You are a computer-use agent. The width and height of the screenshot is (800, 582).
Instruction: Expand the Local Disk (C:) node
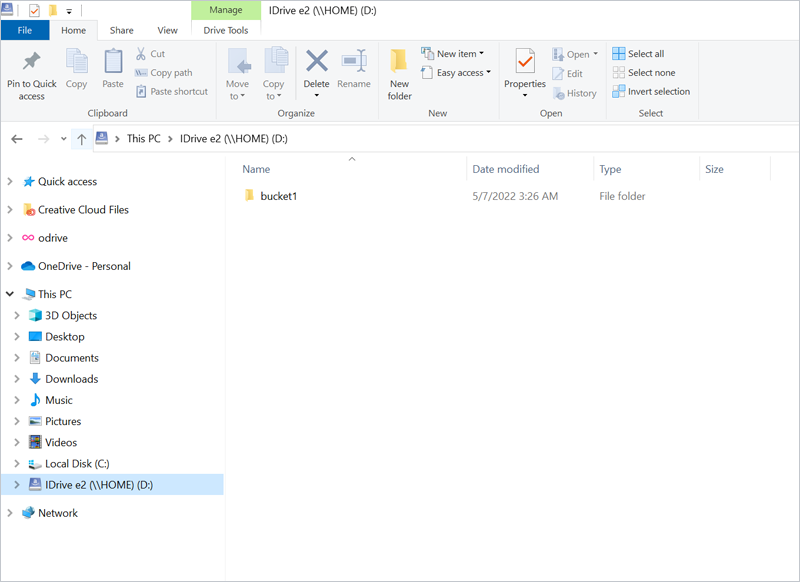(x=17, y=464)
